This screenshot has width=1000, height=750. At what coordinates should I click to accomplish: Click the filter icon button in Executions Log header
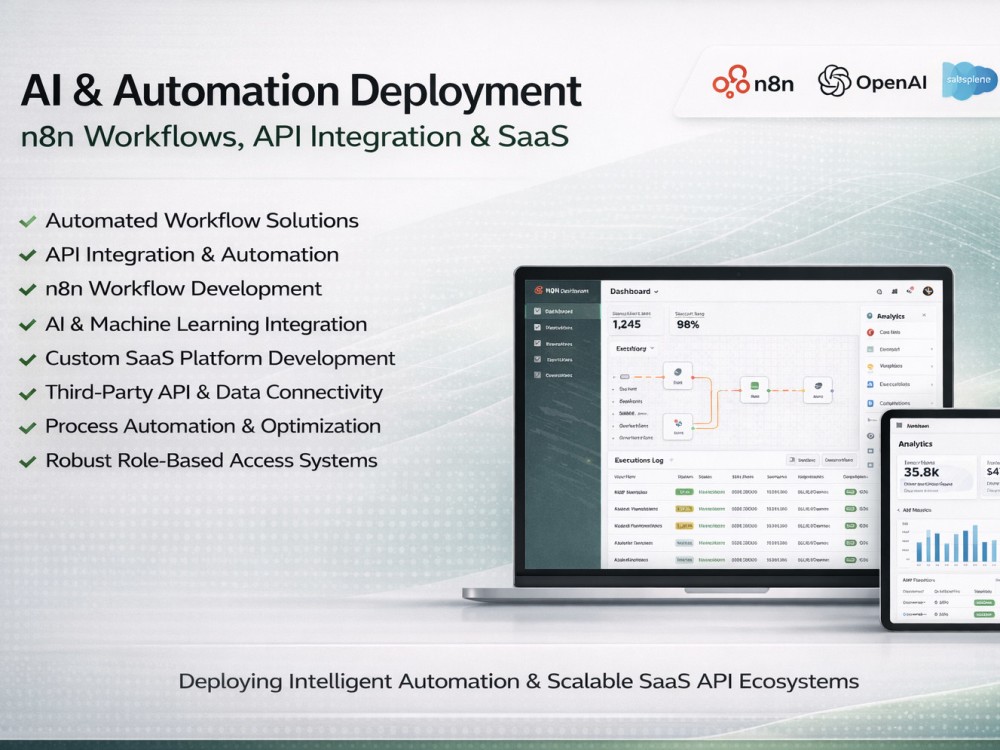pyautogui.click(x=802, y=460)
